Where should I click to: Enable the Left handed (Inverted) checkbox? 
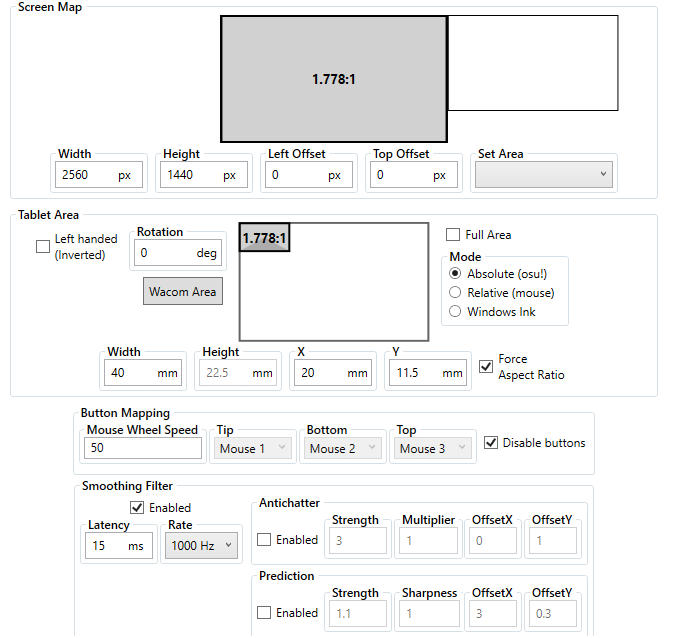tap(43, 247)
